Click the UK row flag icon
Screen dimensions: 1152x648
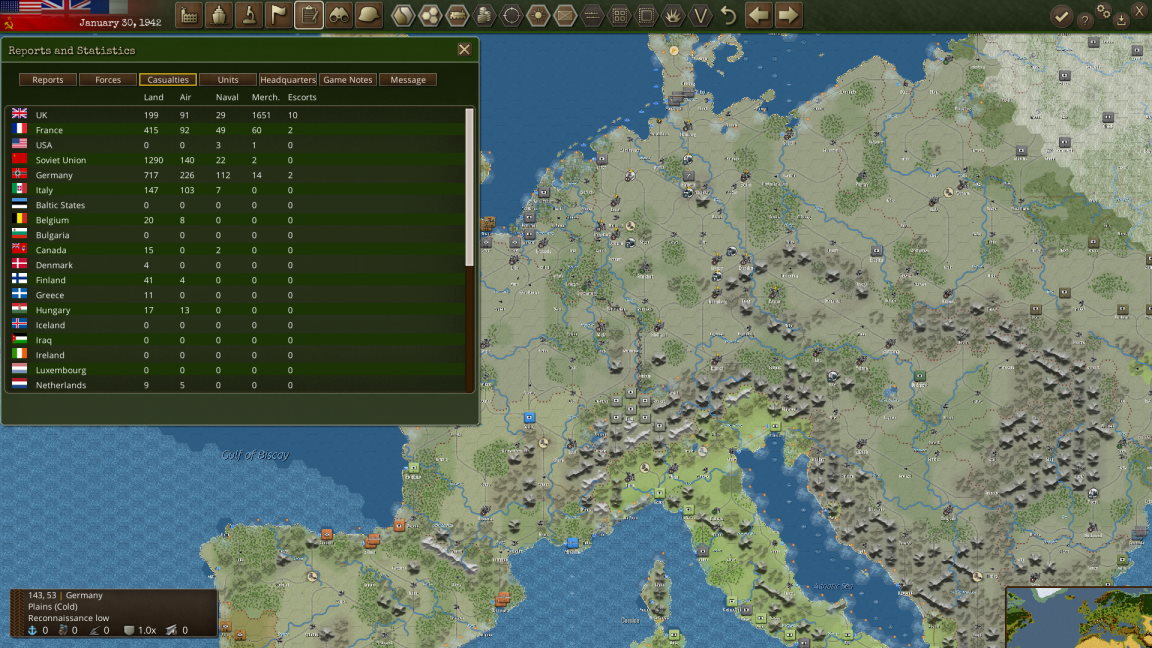pyautogui.click(x=20, y=114)
